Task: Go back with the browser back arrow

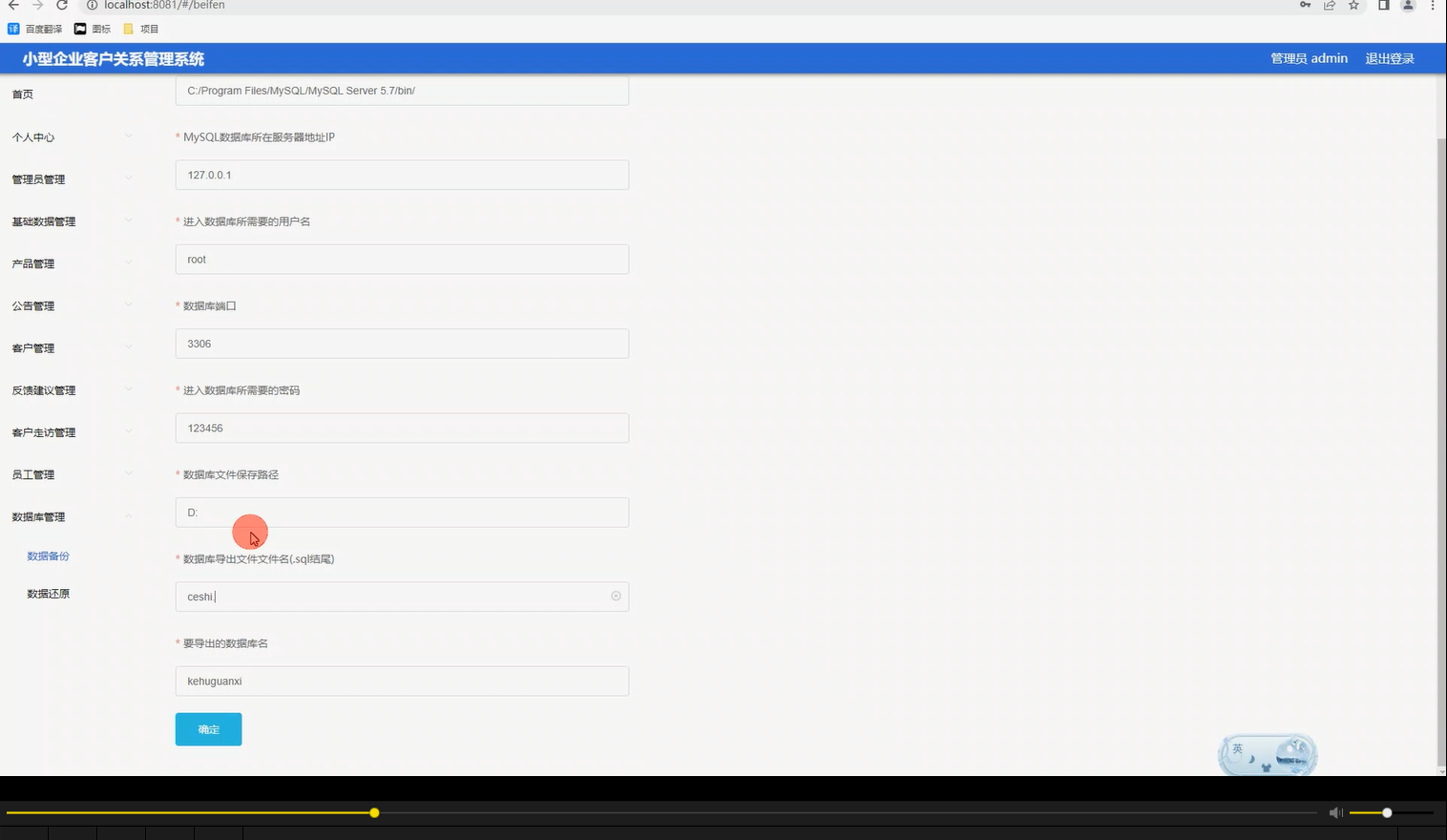Action: (13, 5)
